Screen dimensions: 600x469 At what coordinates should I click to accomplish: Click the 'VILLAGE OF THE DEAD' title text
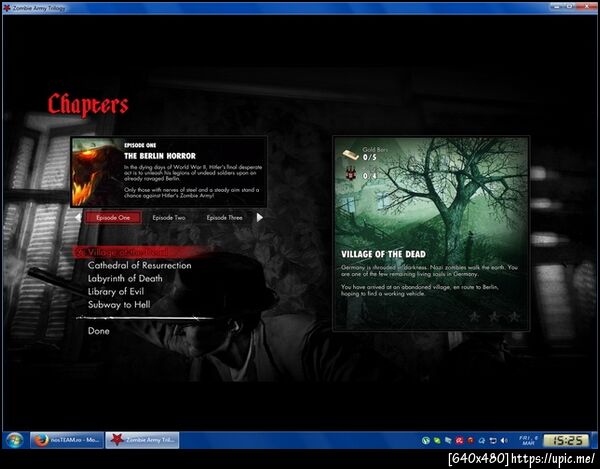click(x=383, y=254)
